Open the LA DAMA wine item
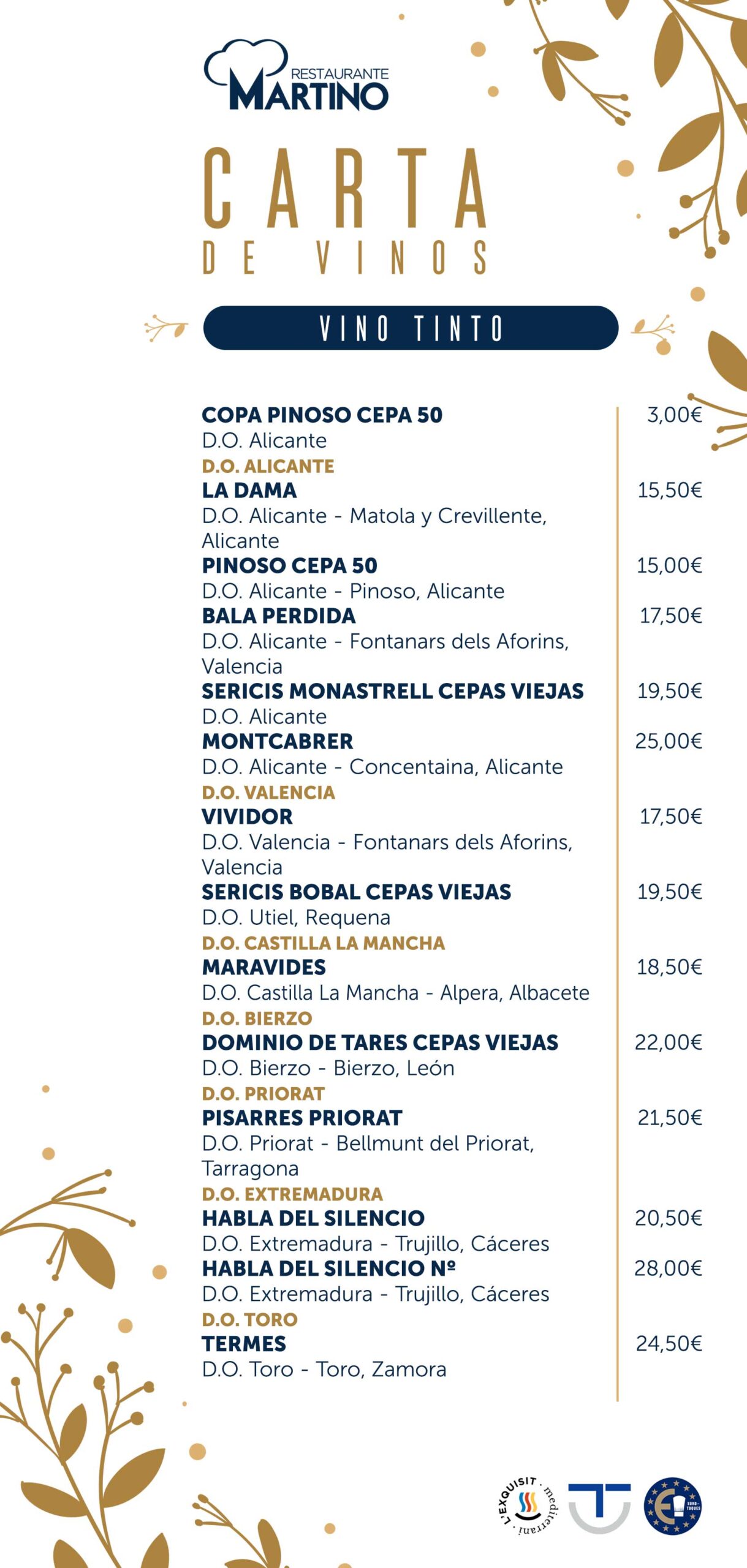Image resolution: width=747 pixels, height=1568 pixels. tap(249, 491)
